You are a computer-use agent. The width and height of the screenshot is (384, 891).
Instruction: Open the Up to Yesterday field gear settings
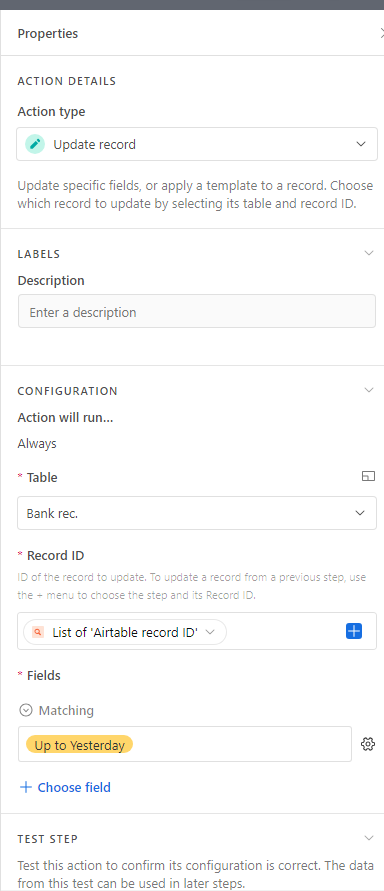point(368,744)
